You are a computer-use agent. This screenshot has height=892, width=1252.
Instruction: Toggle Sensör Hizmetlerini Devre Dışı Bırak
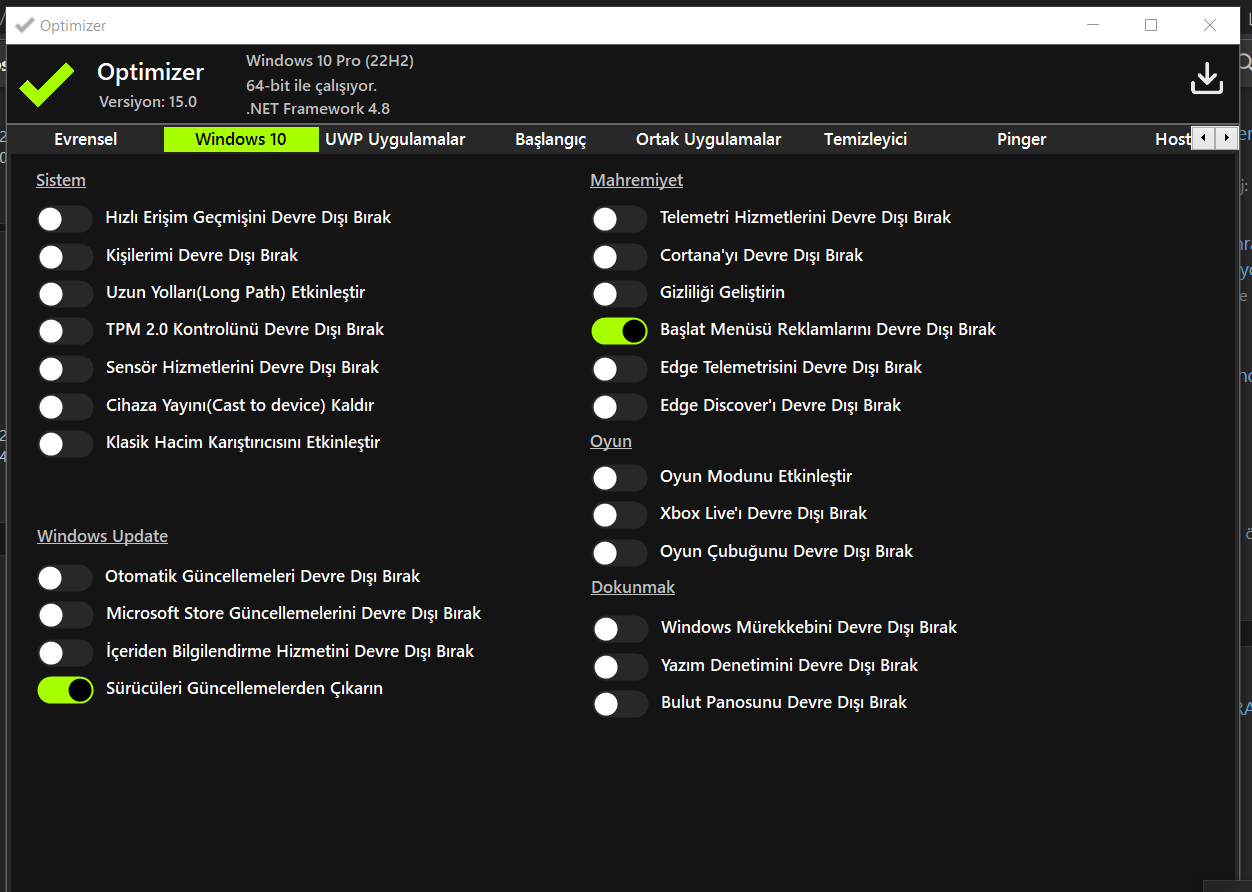tap(65, 368)
